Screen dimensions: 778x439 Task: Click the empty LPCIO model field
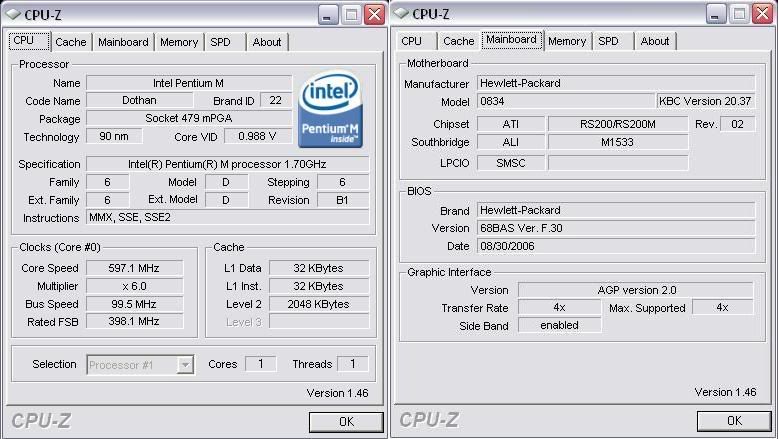618,163
